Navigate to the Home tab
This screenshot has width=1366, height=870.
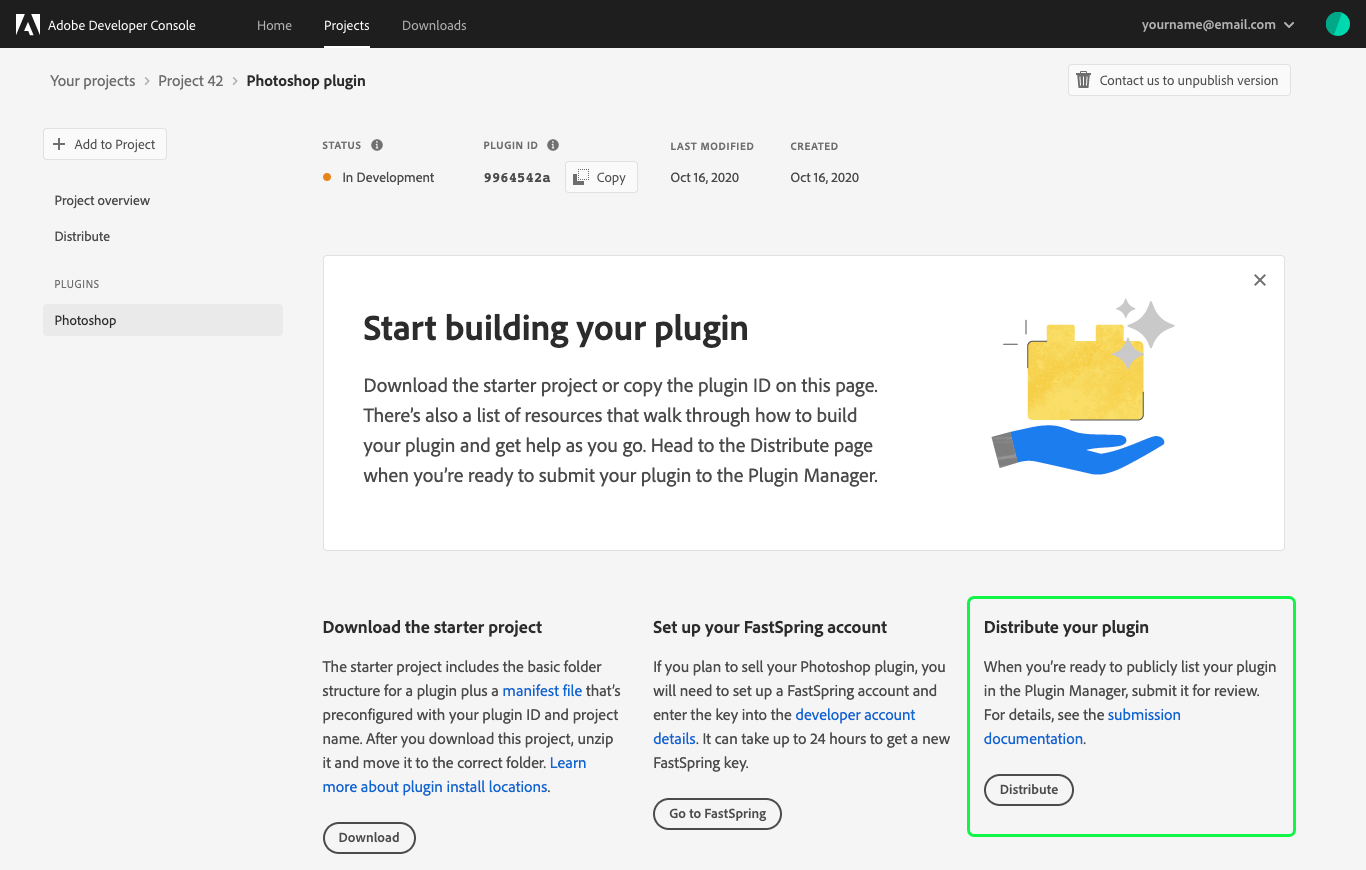point(274,25)
